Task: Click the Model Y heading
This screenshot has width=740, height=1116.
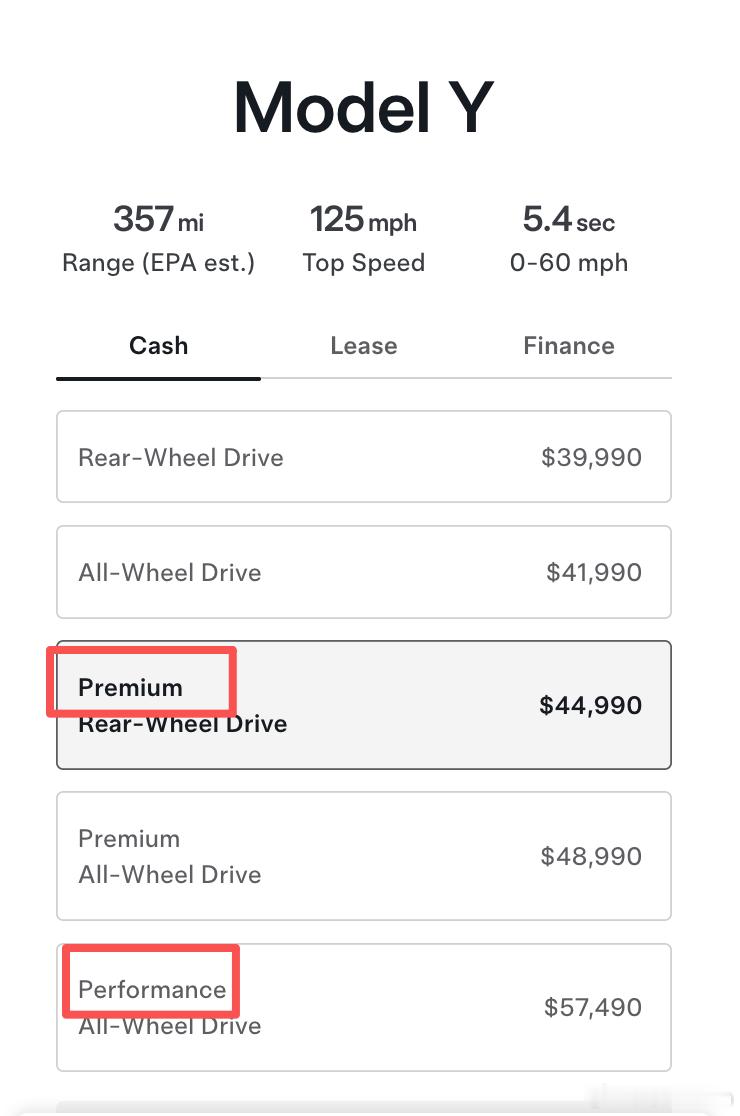Action: 363,108
